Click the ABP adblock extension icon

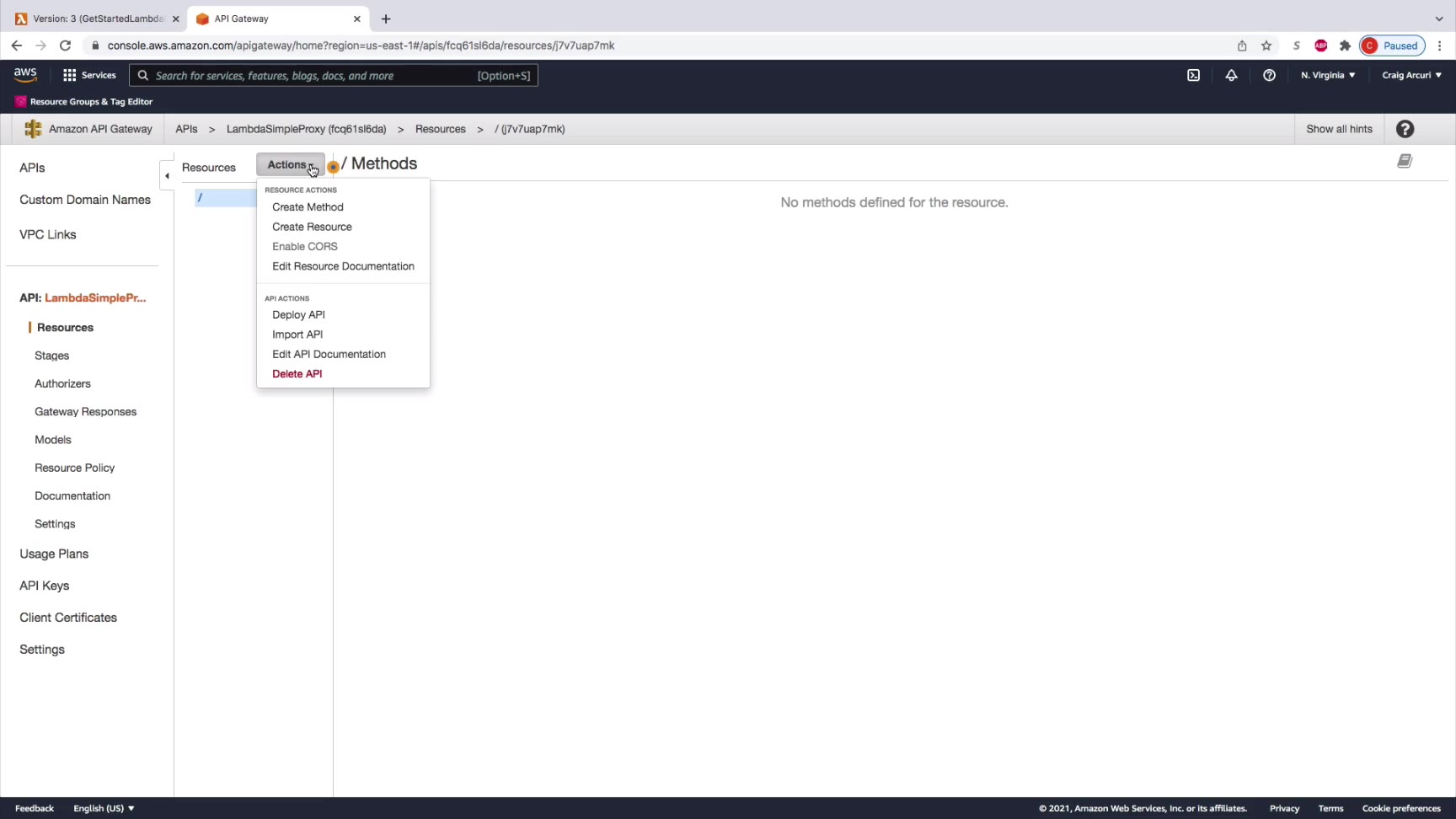[1321, 45]
